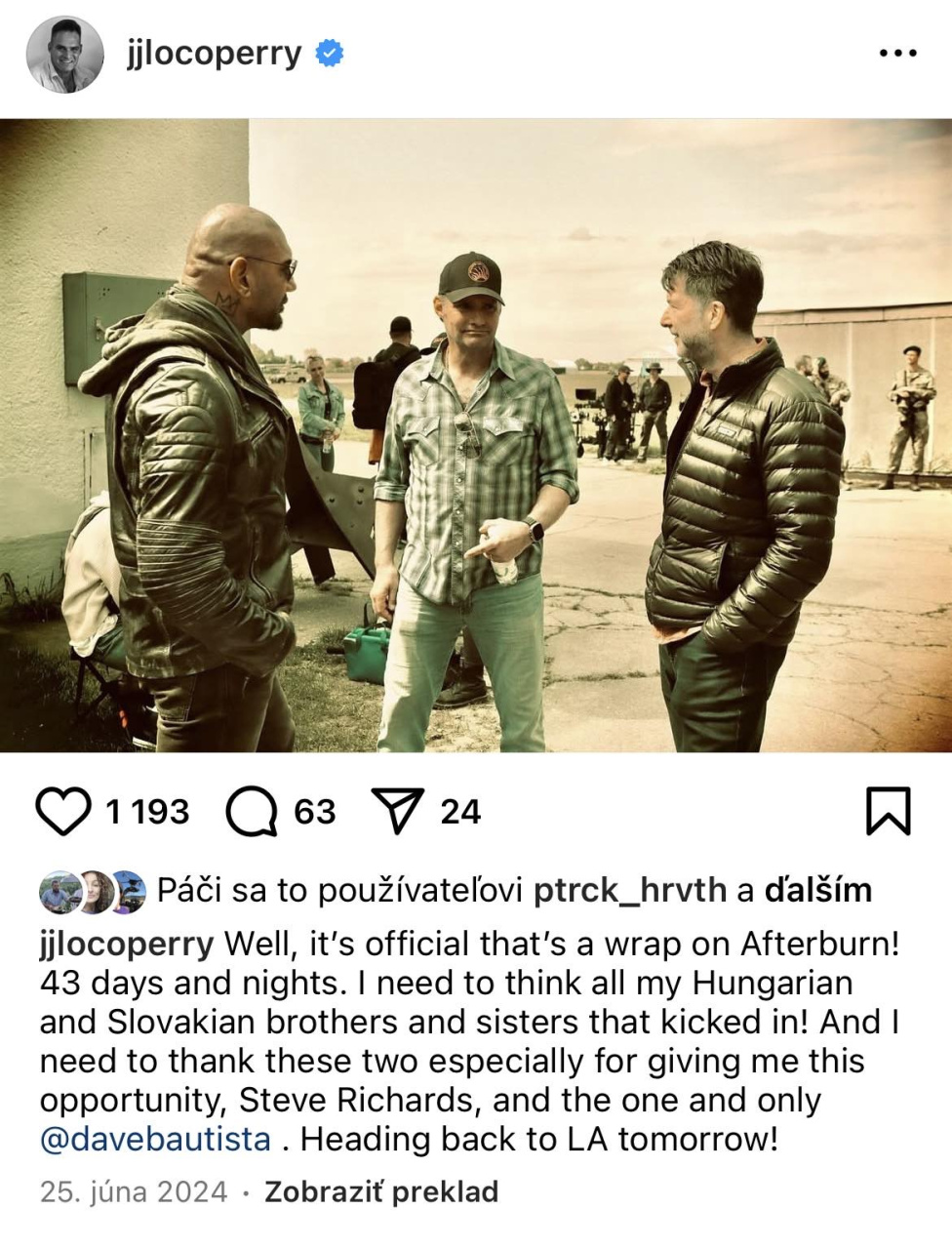
Task: Save post with bookmark icon
Action: tap(888, 812)
